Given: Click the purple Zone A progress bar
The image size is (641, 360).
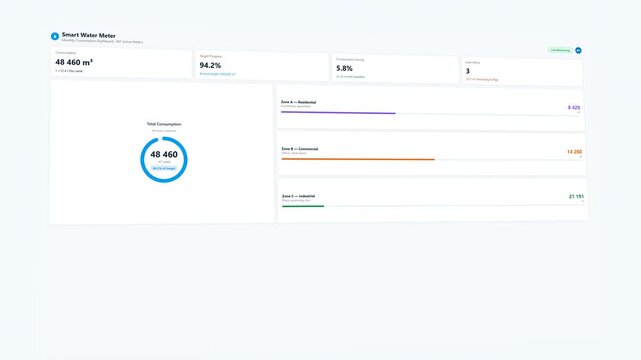Looking at the screenshot, I should click(x=338, y=113).
